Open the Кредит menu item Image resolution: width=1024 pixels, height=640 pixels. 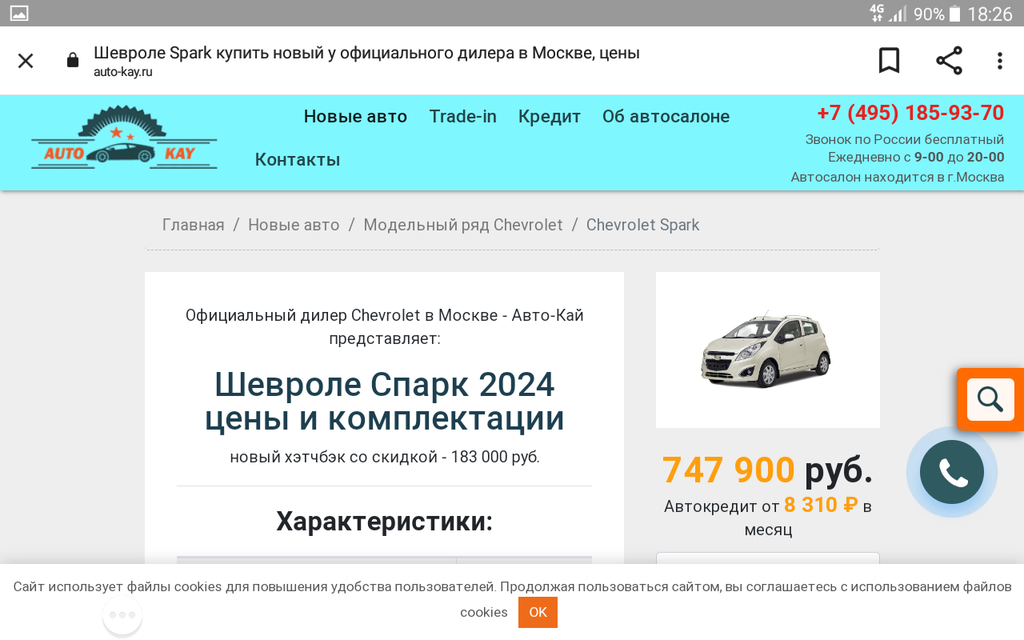click(x=549, y=116)
